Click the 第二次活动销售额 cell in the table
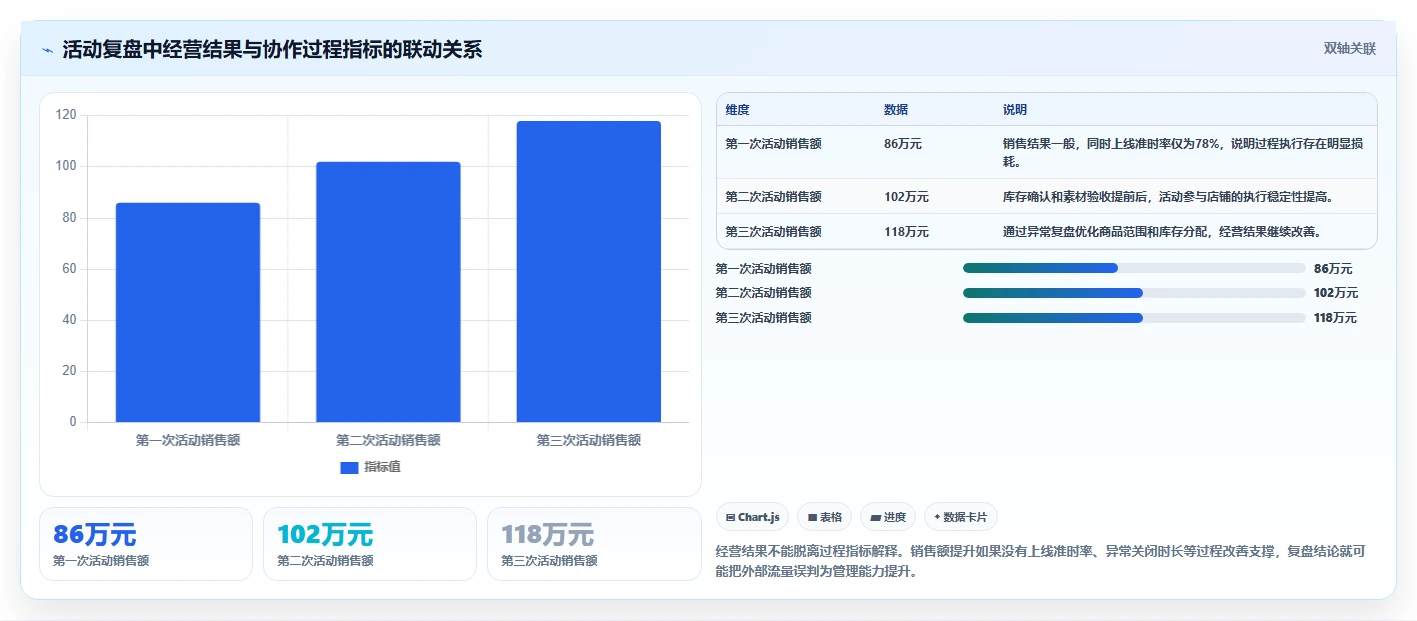Screen dimensions: 1417x621 774,197
